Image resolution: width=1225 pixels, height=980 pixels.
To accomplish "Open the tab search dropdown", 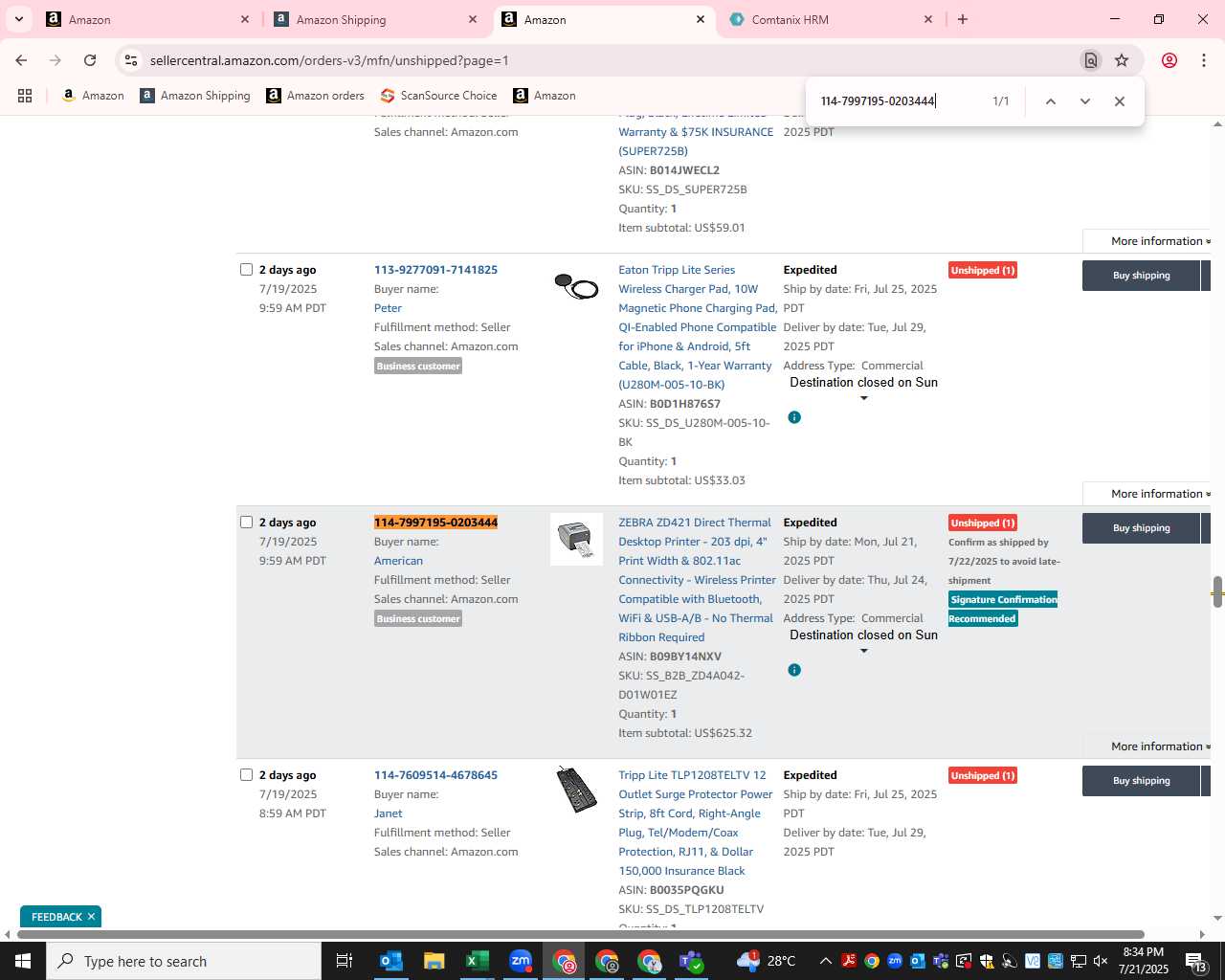I will click(19, 19).
